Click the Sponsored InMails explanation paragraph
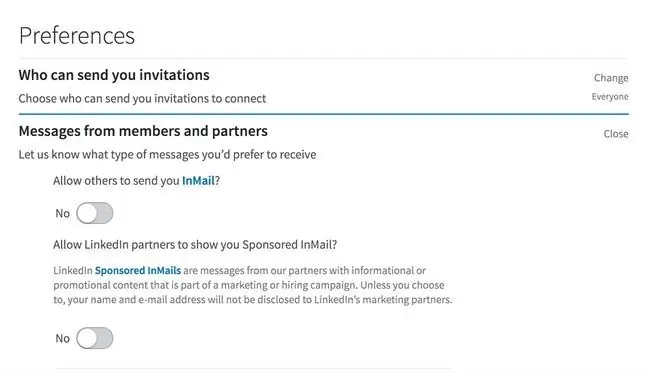650x373 pixels. (x=253, y=285)
